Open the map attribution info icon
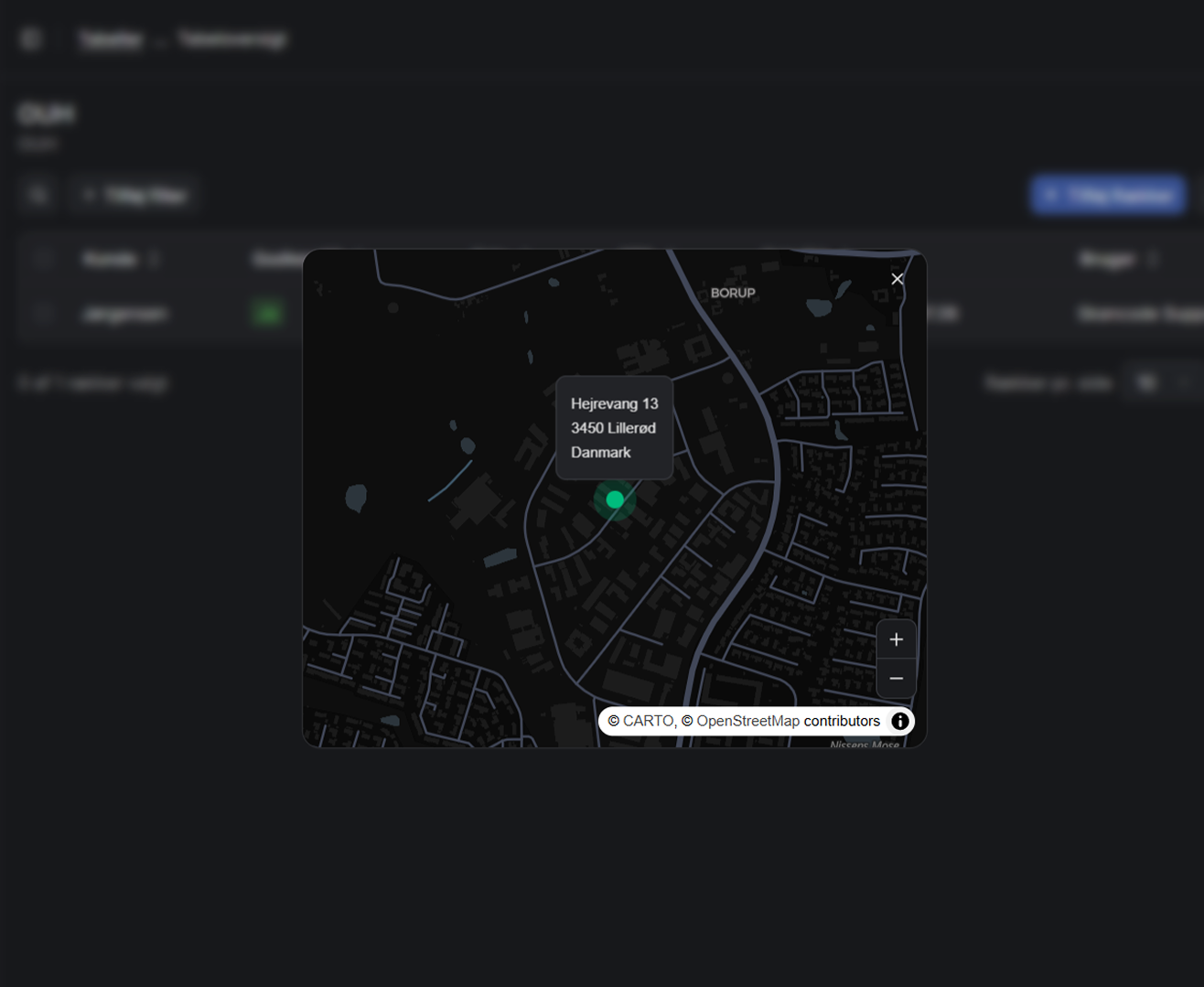1204x987 pixels. coord(902,721)
